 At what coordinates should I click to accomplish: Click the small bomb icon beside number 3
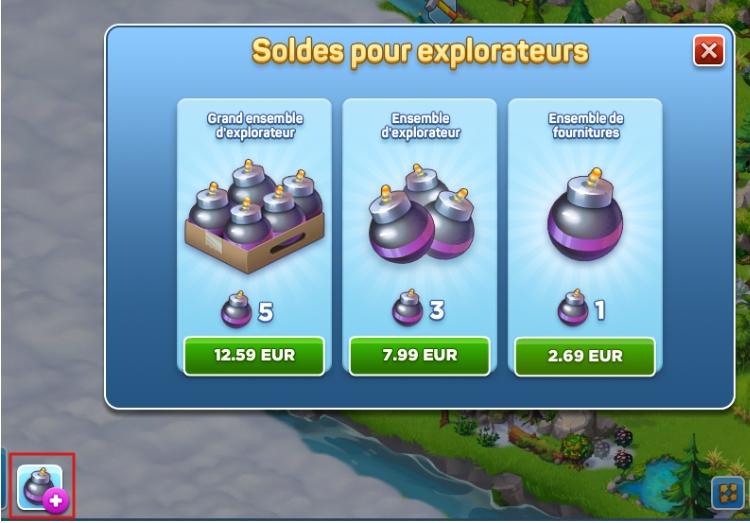pos(408,308)
